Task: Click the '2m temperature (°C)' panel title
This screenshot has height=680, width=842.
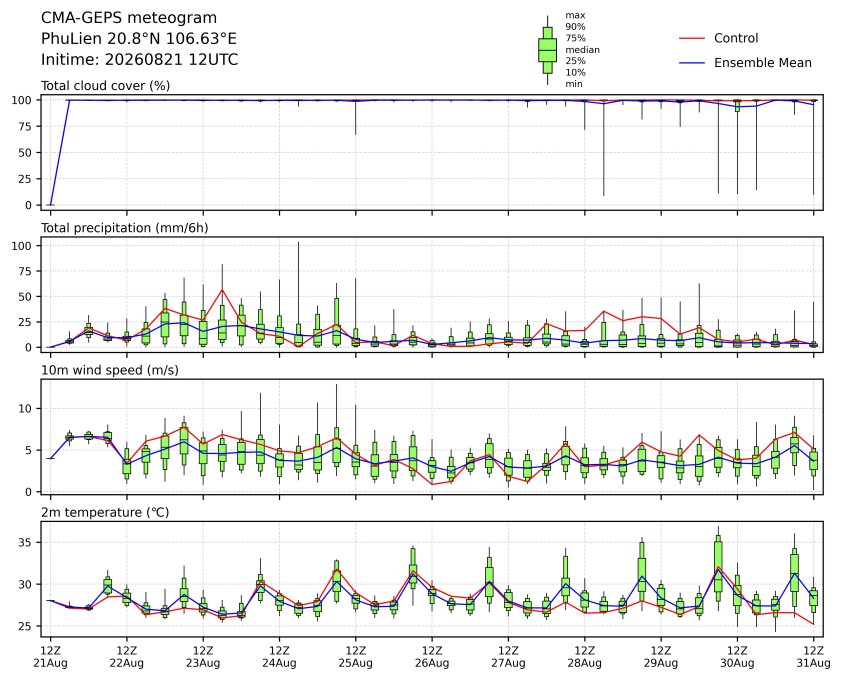Action: pyautogui.click(x=105, y=512)
